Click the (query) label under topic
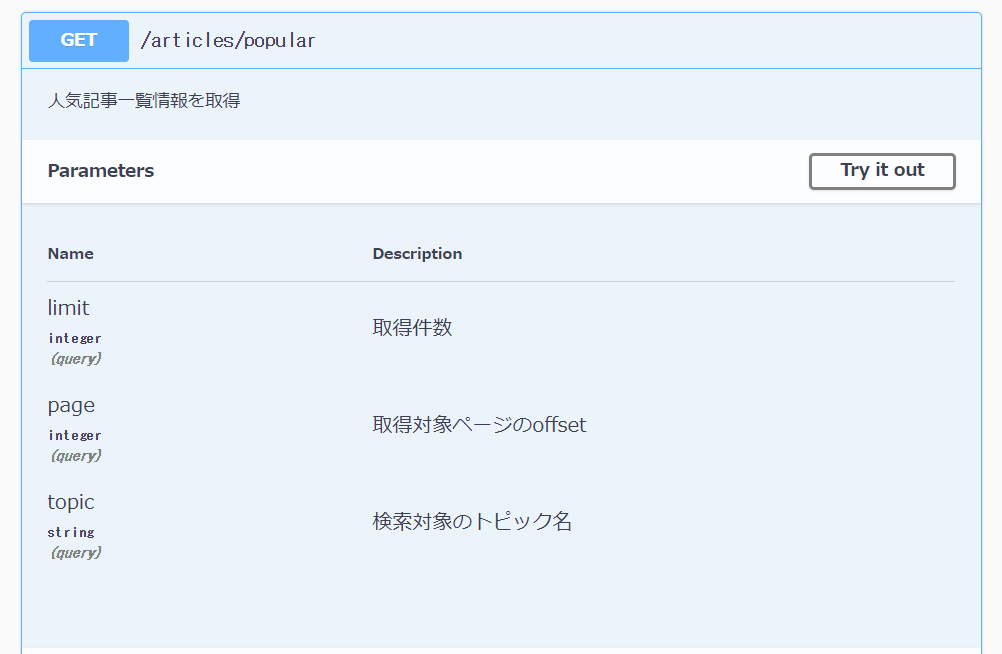 click(75, 553)
